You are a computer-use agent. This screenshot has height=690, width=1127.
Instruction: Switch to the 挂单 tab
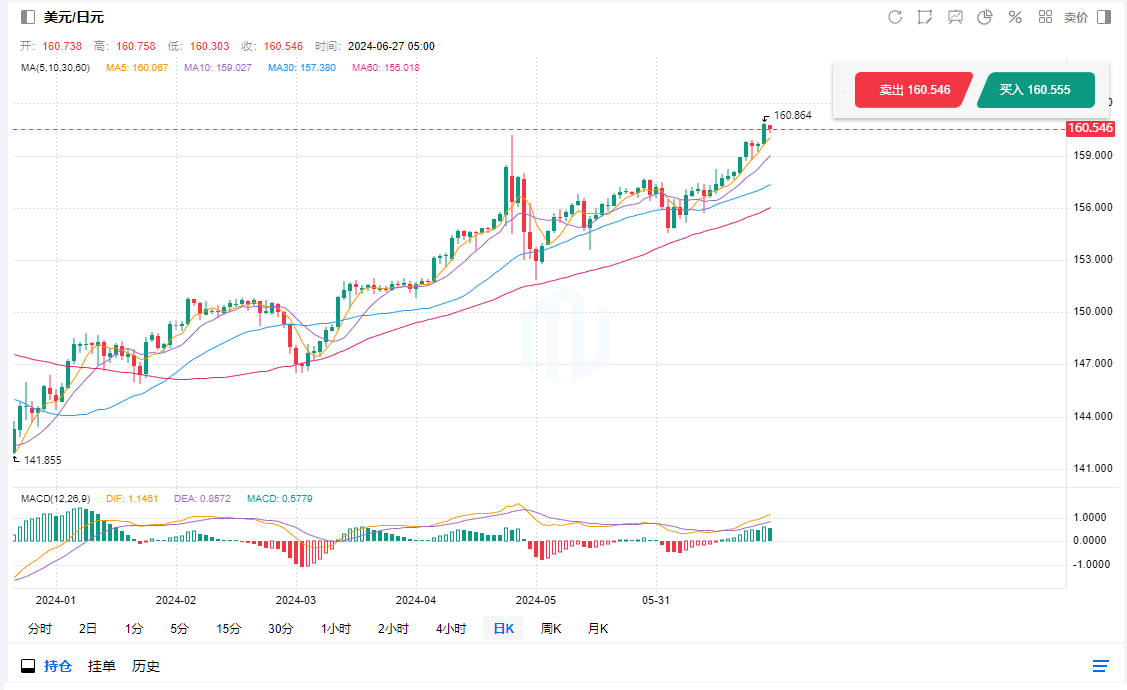[101, 666]
